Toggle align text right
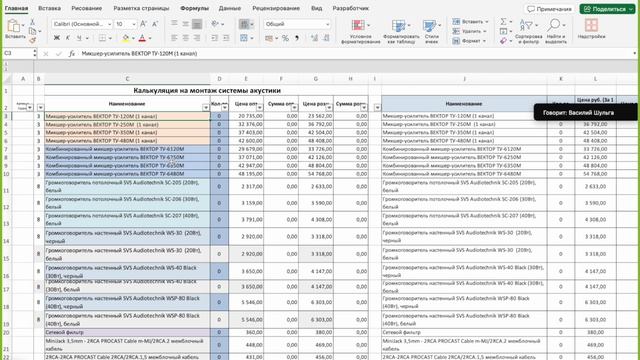This screenshot has width=640, height=360. pos(197,38)
